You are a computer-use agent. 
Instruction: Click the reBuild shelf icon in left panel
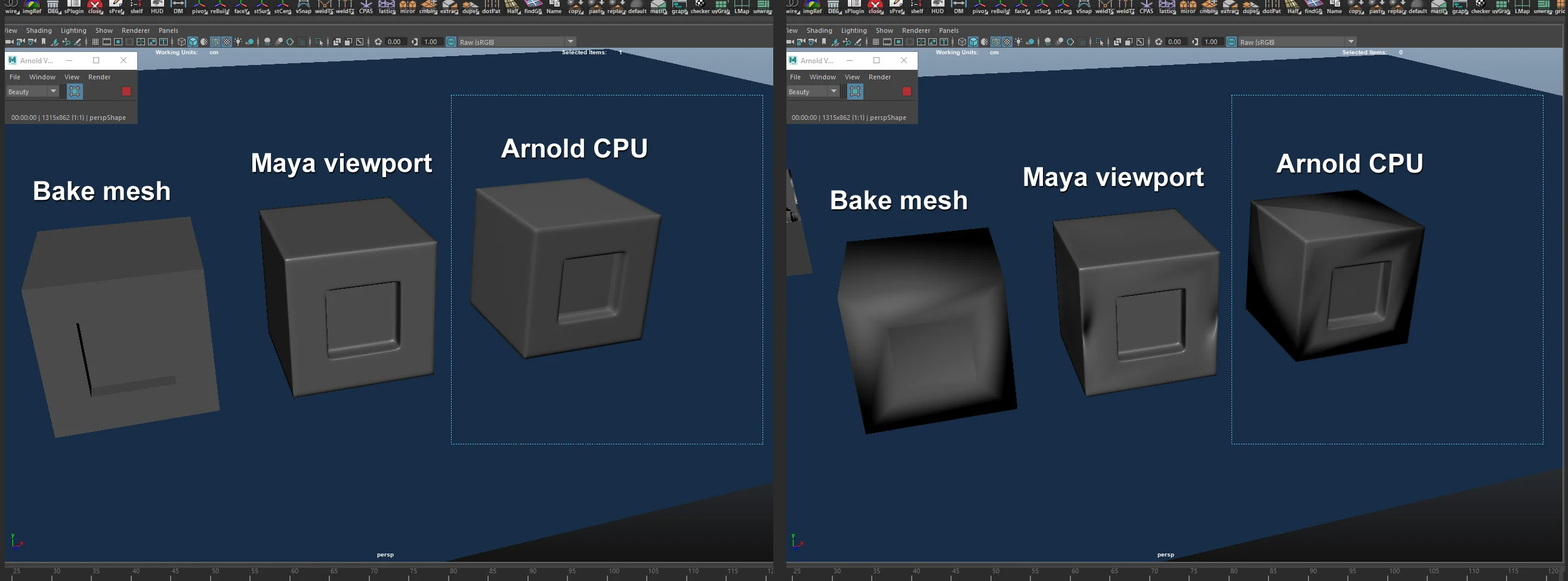coord(220,6)
